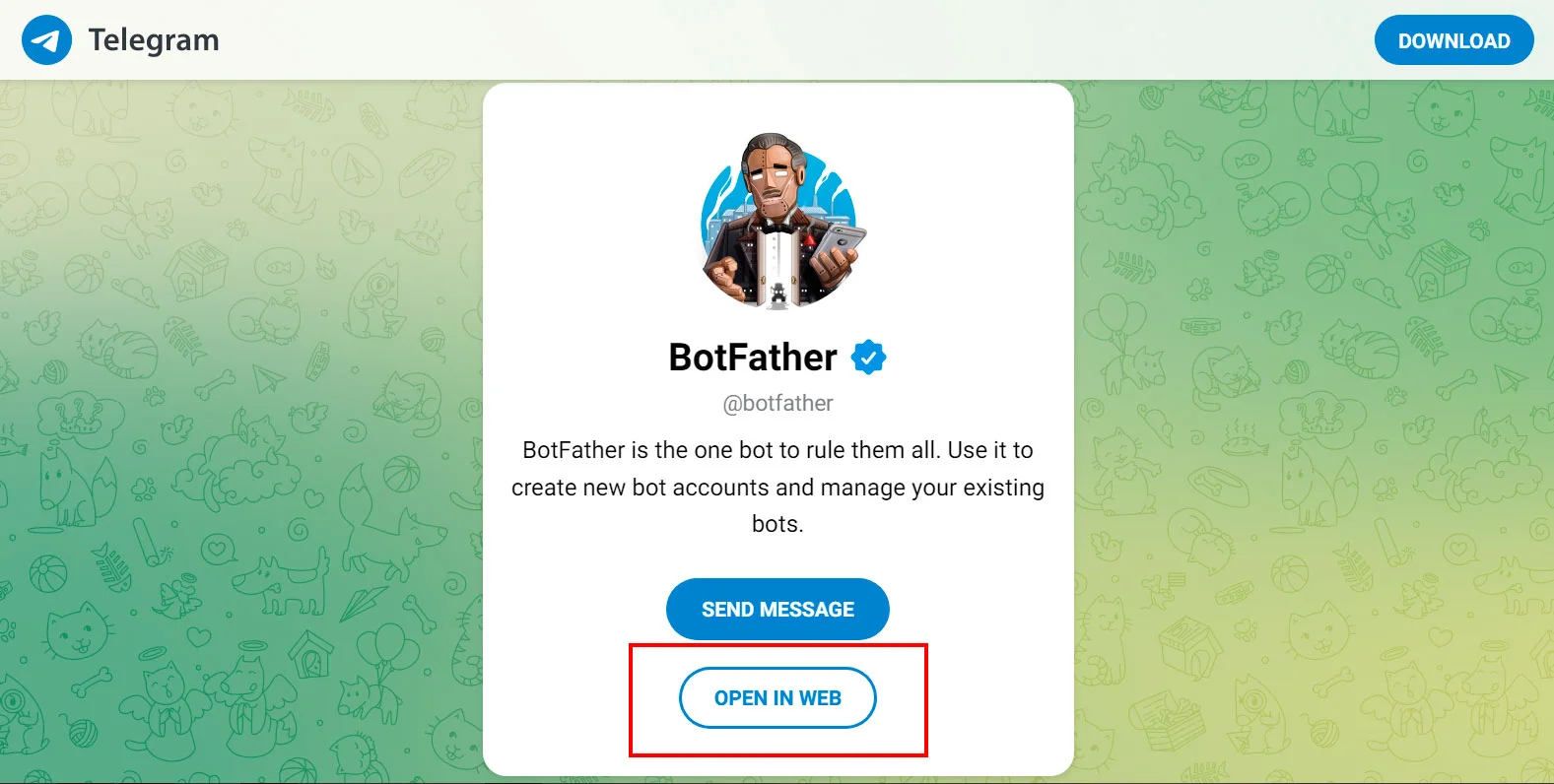This screenshot has height=784, width=1554.
Task: Click the blue verified checkmark badge
Action: click(868, 358)
